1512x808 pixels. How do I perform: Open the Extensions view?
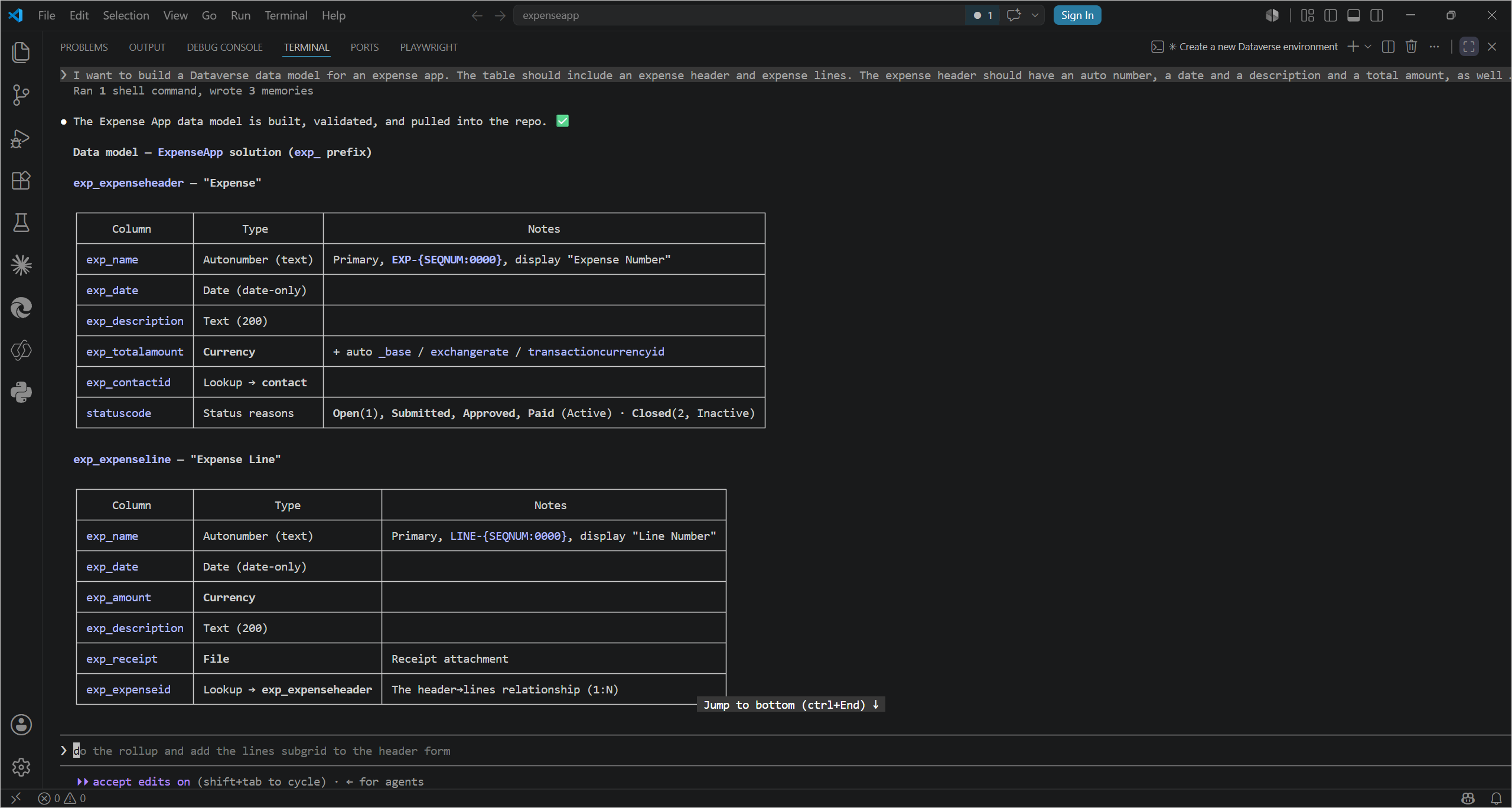[x=21, y=180]
